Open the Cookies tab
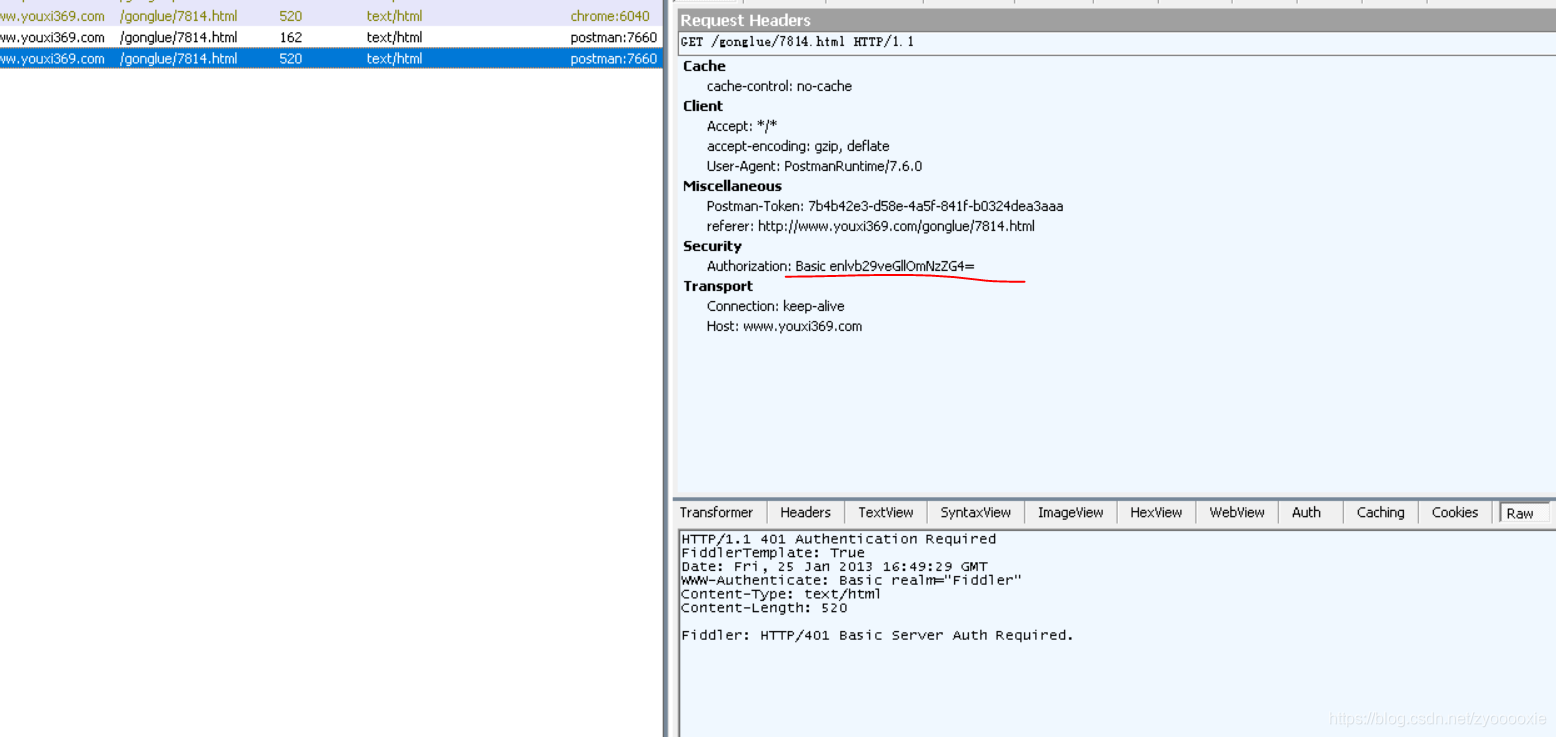Image resolution: width=1556 pixels, height=737 pixels. pyautogui.click(x=1455, y=512)
